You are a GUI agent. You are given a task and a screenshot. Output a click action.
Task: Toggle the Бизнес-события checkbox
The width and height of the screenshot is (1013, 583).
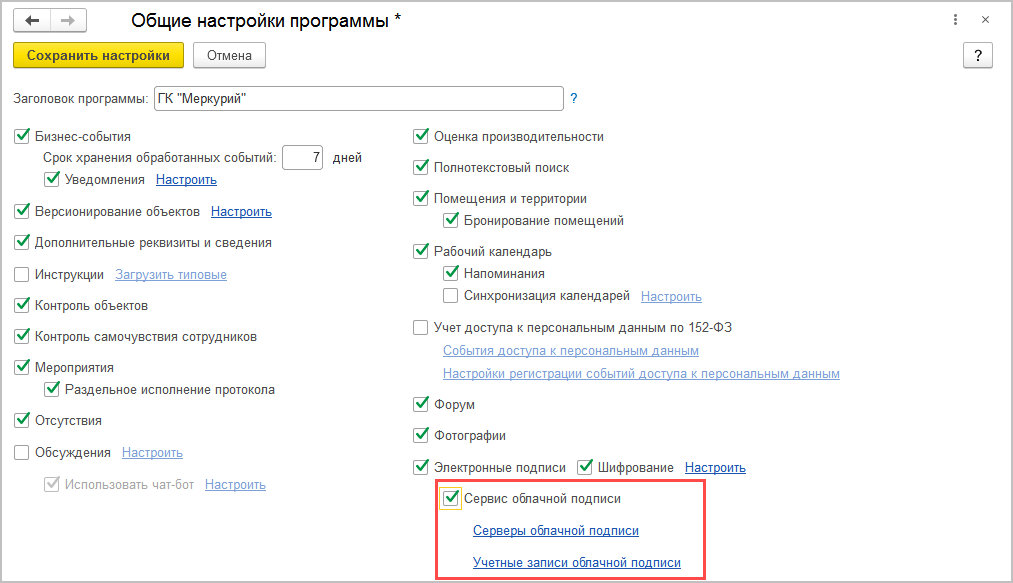pyautogui.click(x=22, y=136)
